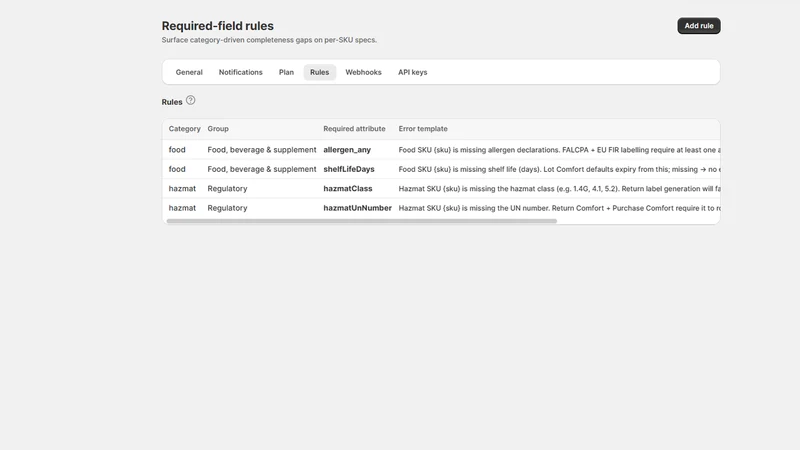The image size is (800, 450).
Task: Click the Error template column header
Action: tap(423, 129)
